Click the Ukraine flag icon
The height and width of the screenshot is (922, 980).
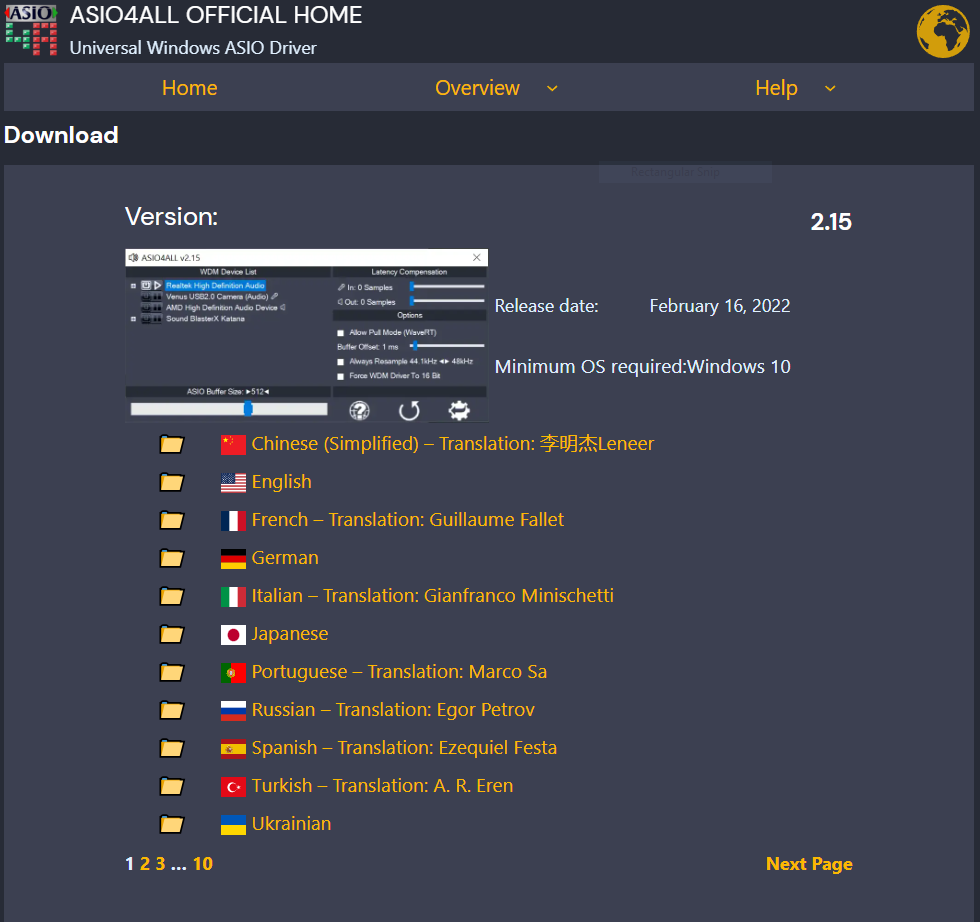233,825
